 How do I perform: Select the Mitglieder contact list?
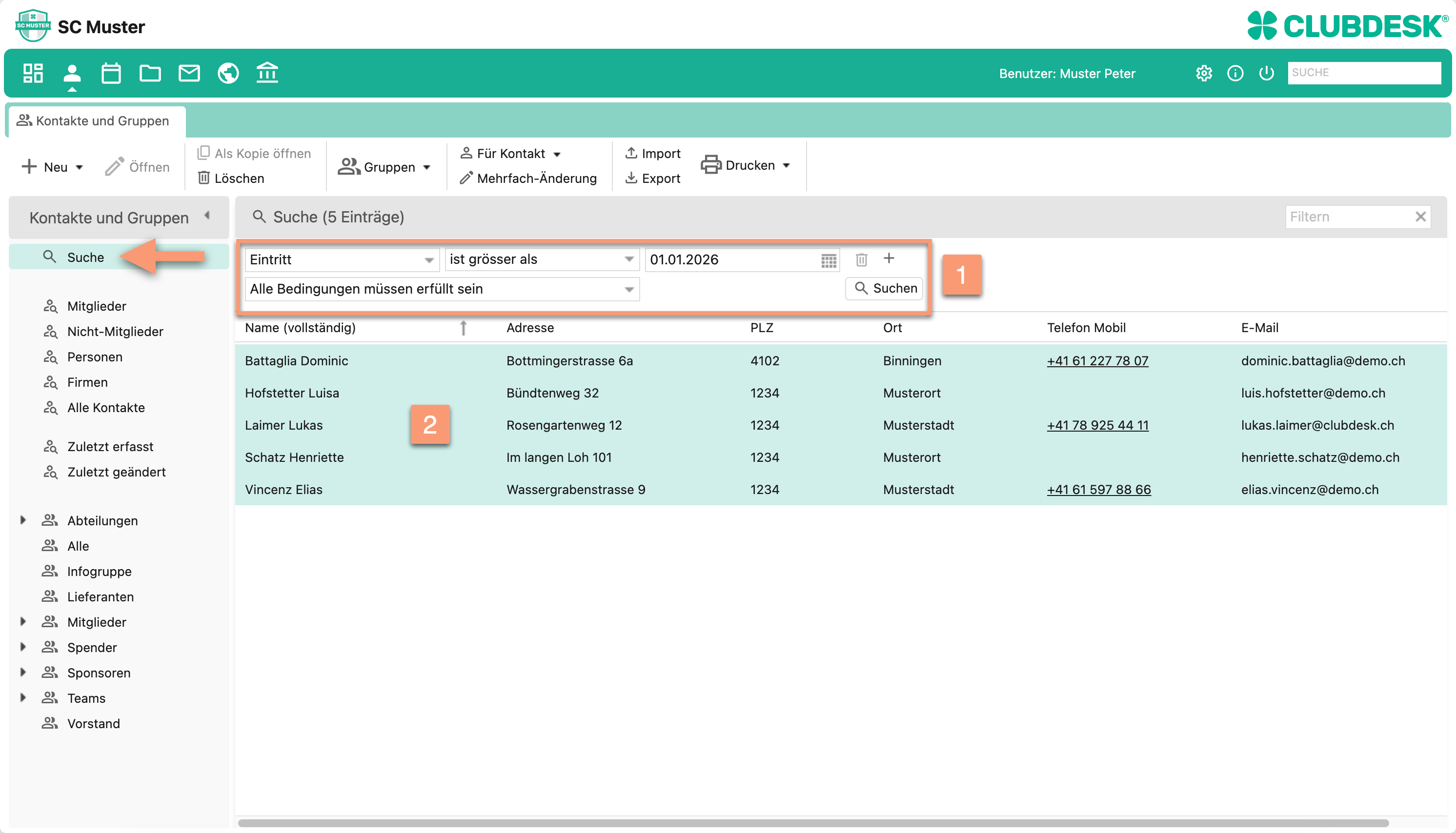(x=96, y=306)
